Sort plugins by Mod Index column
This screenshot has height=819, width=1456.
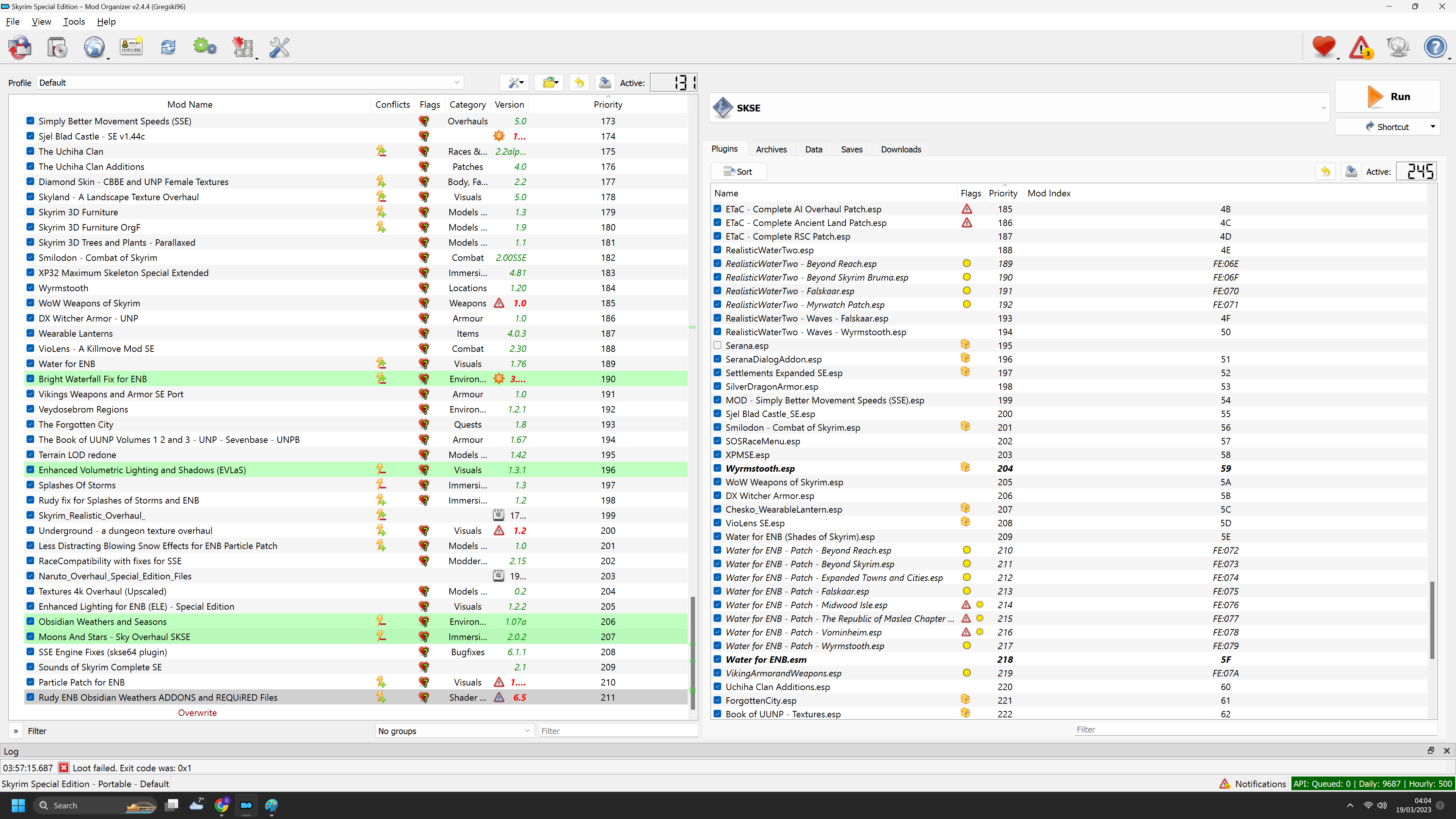coord(1048,193)
